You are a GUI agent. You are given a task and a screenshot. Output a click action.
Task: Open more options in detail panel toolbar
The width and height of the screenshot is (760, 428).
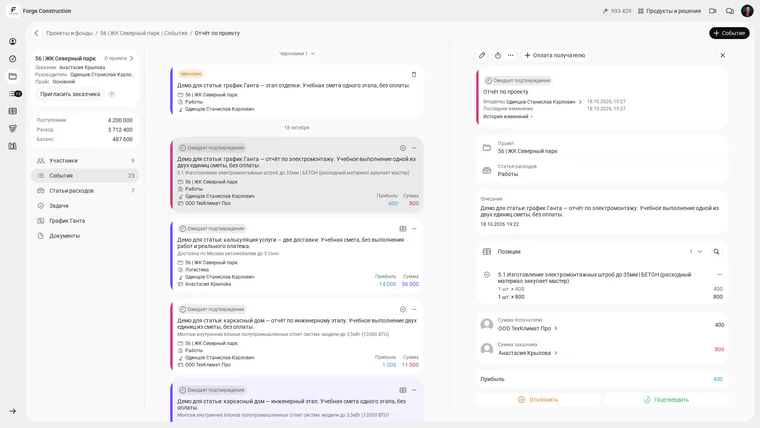pos(510,55)
